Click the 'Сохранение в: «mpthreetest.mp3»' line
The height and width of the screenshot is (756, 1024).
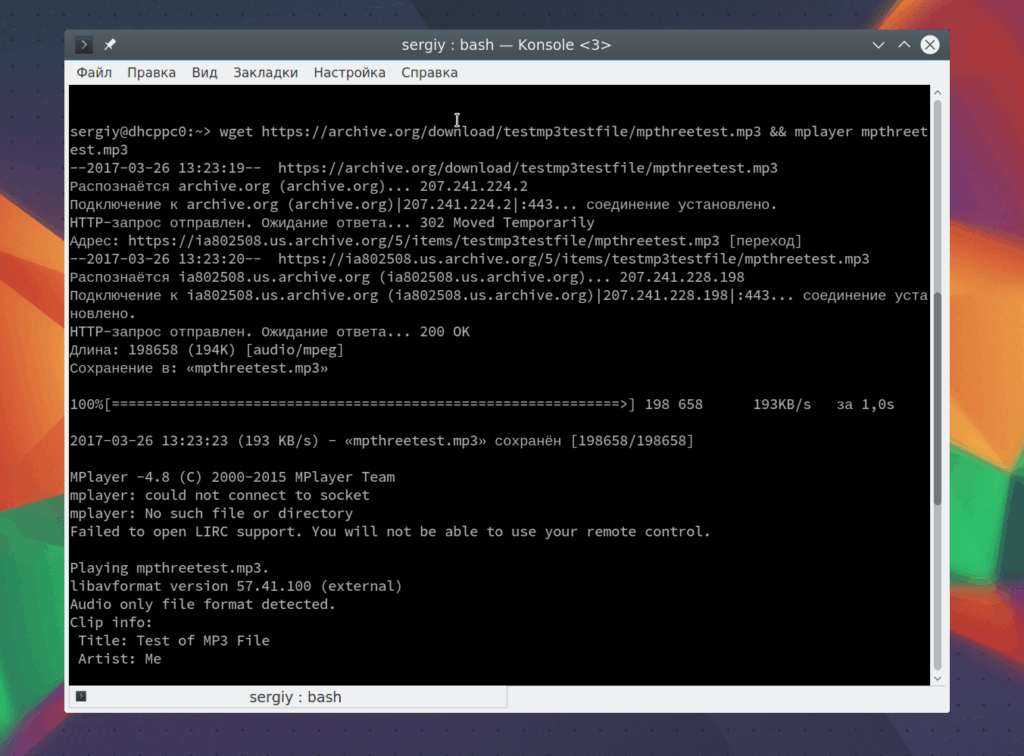(199, 368)
